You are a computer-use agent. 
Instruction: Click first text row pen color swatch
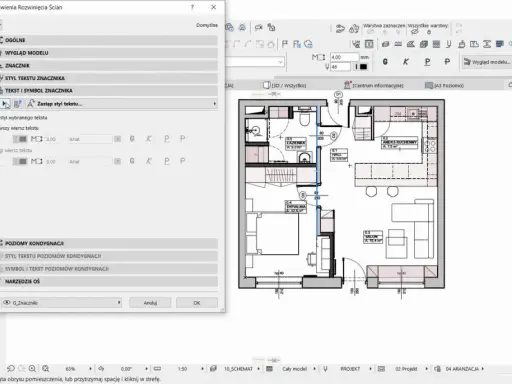(x=20, y=139)
